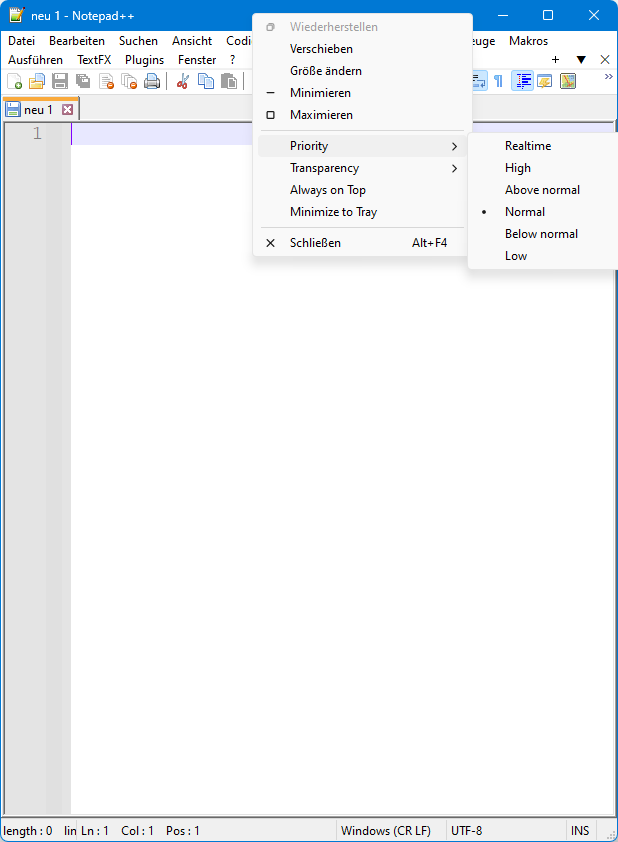618x842 pixels.
Task: Click the Print toolbar icon
Action: pos(152,81)
